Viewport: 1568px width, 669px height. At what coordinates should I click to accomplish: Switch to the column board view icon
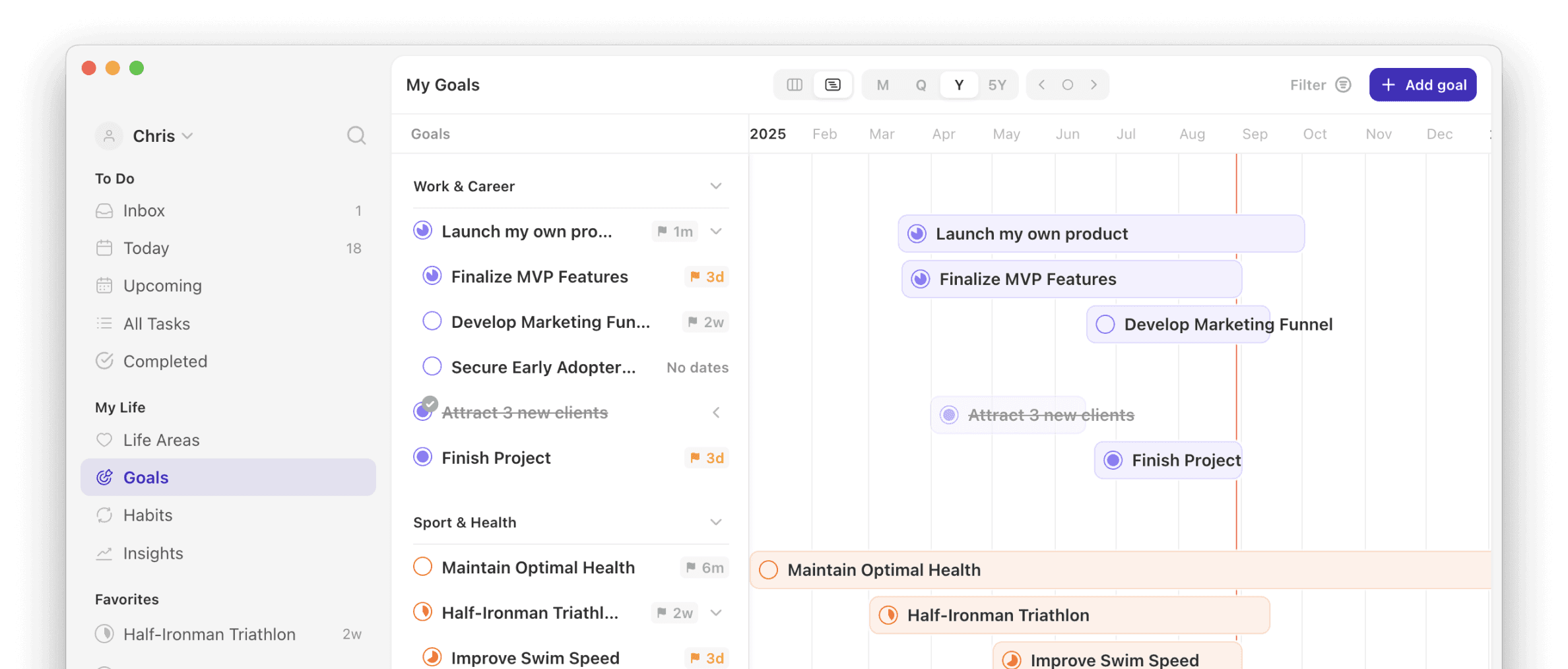tap(795, 84)
